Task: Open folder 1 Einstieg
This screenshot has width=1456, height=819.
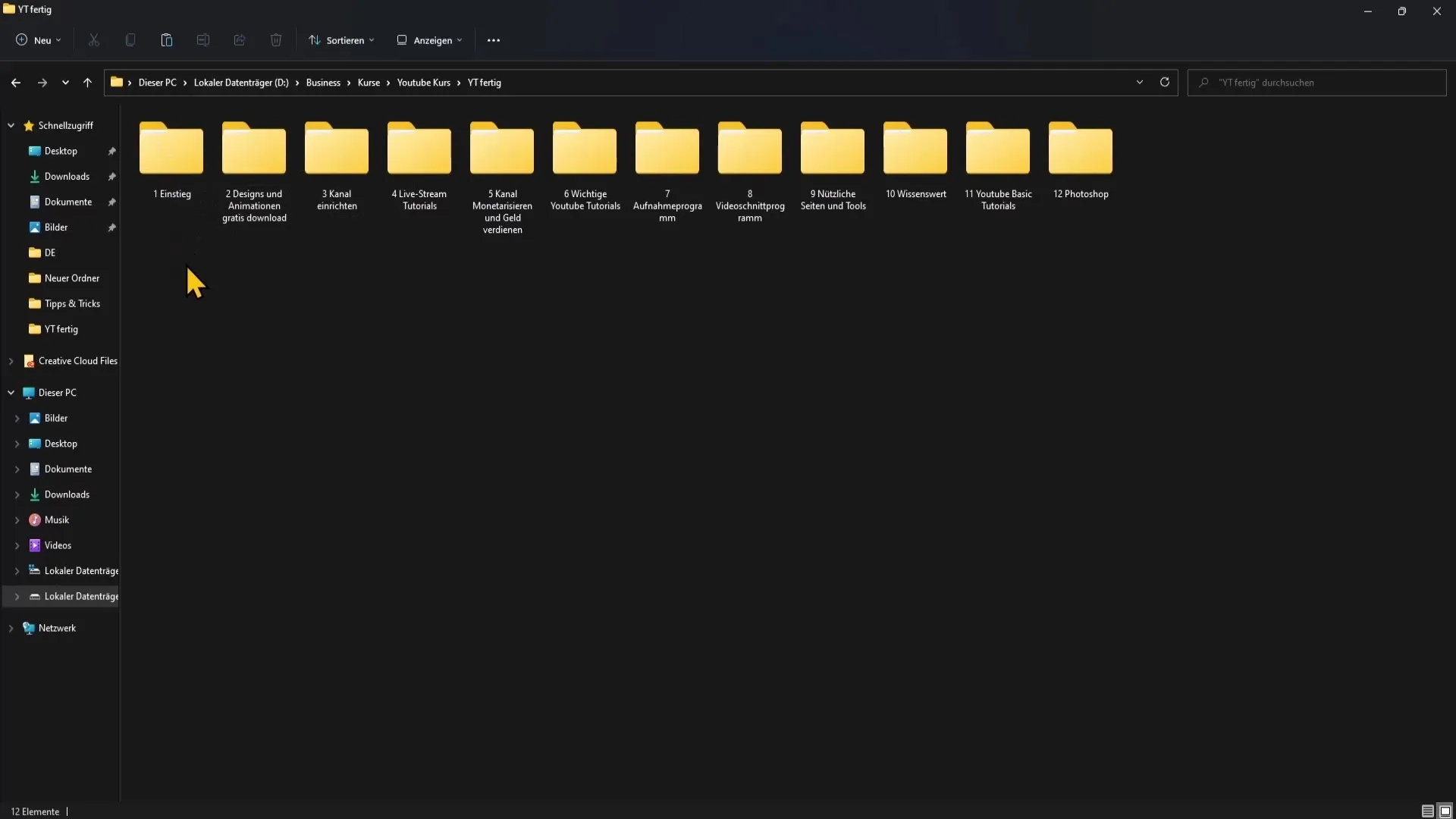Action: coord(171,160)
